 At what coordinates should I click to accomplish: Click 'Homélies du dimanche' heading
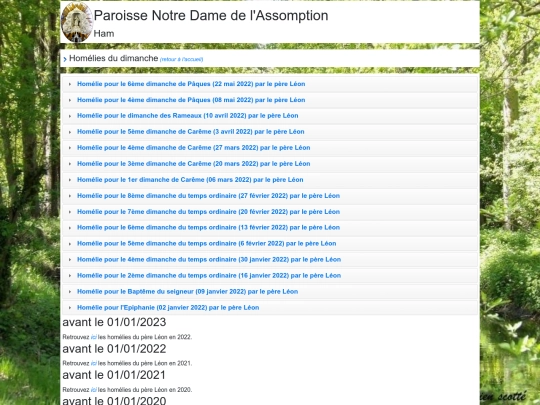coord(114,58)
